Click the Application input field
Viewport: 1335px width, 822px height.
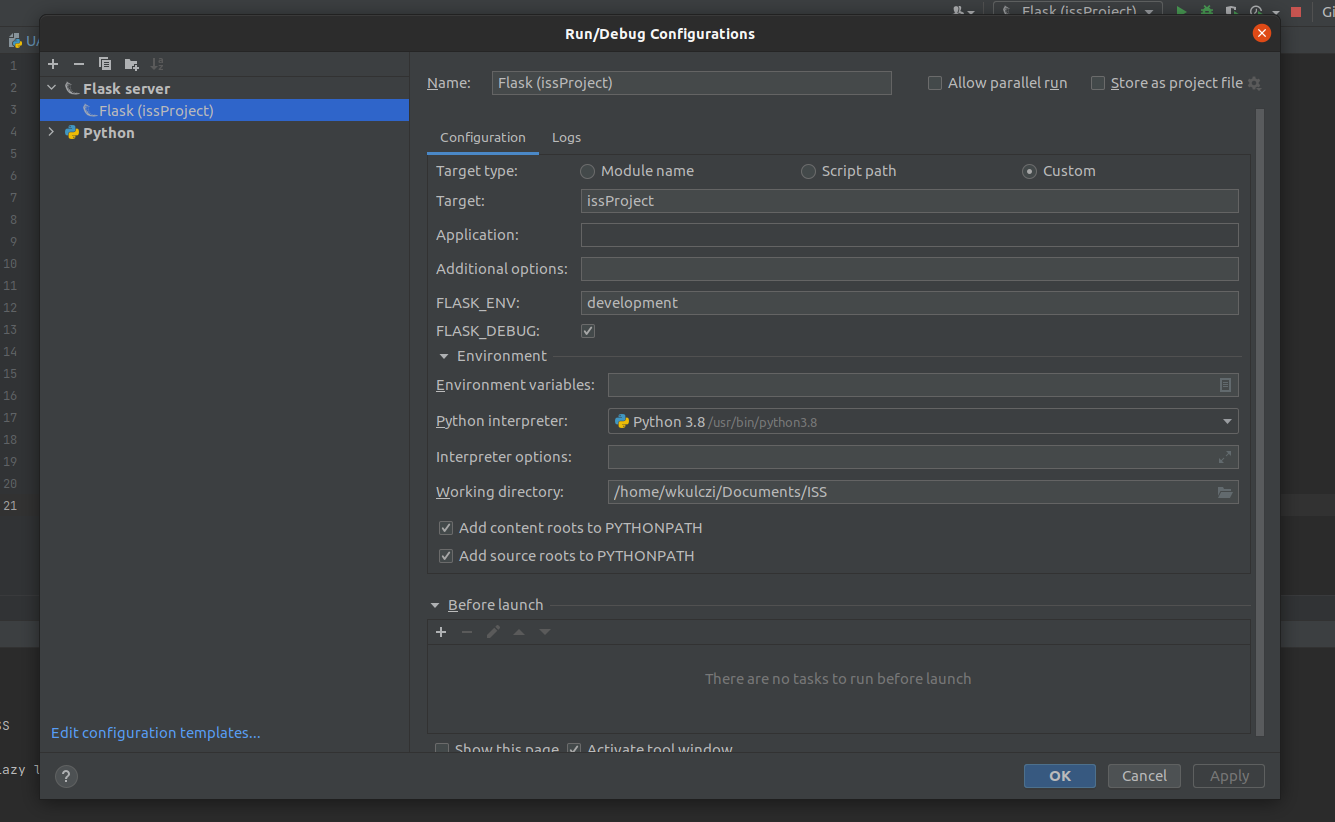910,235
